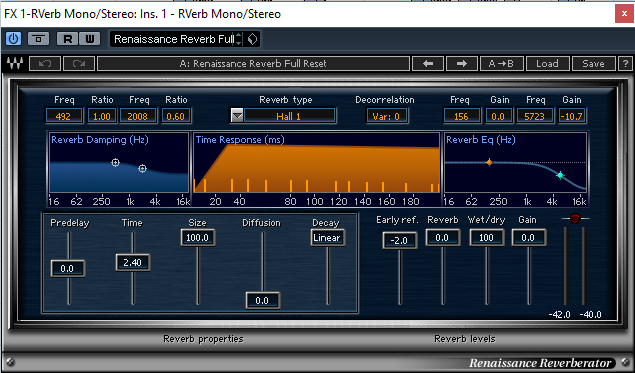Click the low EQ Gain field showing 0.0

point(498,116)
